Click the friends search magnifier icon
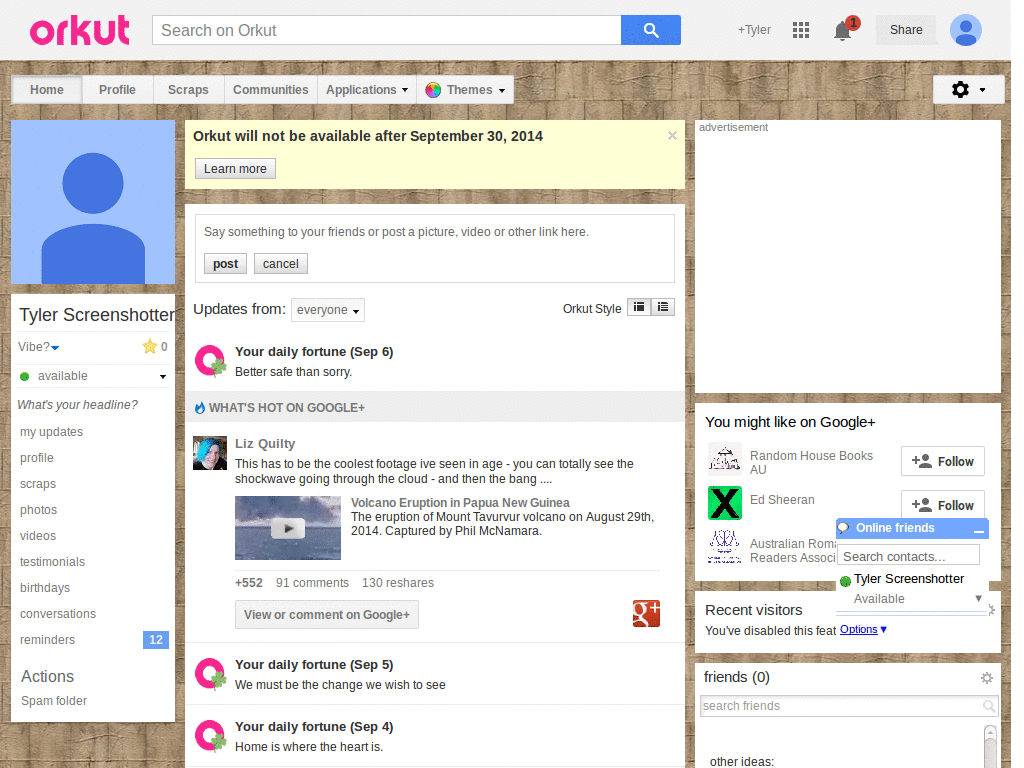Image resolution: width=1024 pixels, height=768 pixels. [989, 706]
